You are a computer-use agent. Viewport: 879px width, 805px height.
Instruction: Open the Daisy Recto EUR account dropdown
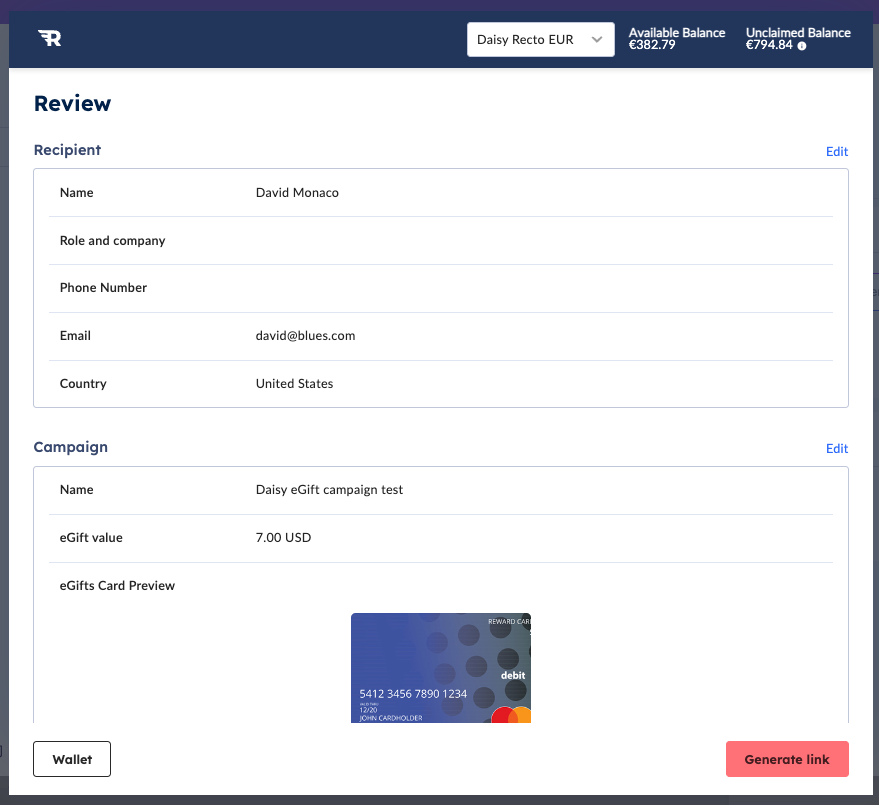(x=540, y=39)
